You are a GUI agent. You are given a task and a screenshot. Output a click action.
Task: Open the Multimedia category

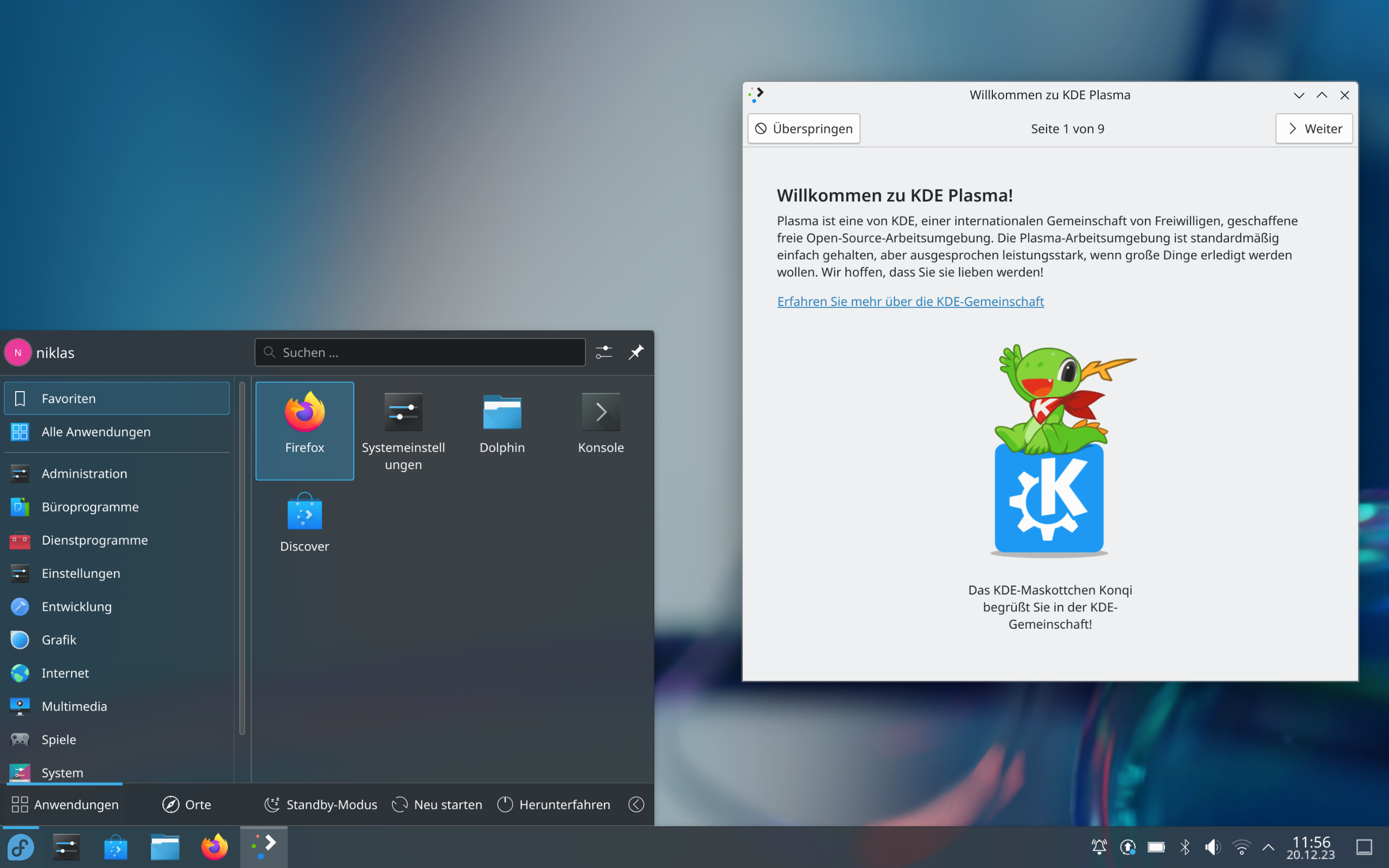tap(74, 706)
